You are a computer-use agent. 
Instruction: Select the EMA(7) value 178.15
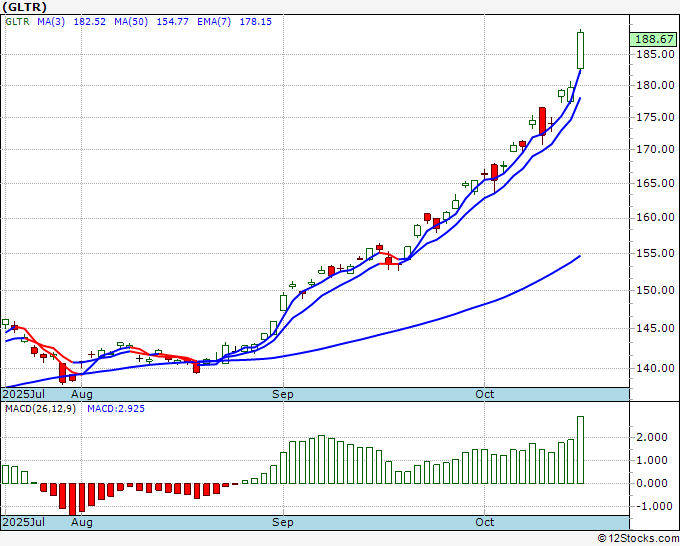coord(256,22)
